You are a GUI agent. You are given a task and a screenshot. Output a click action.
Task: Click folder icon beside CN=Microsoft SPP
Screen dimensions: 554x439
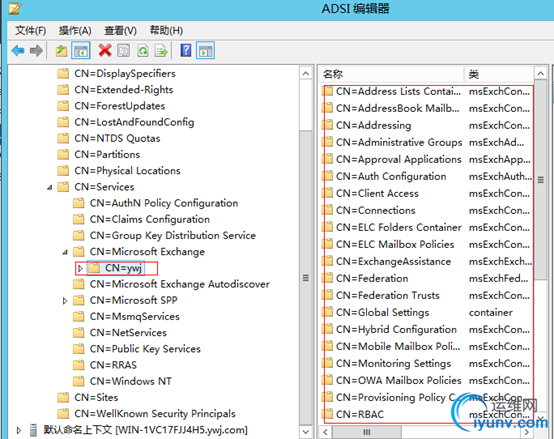pyautogui.click(x=78, y=300)
